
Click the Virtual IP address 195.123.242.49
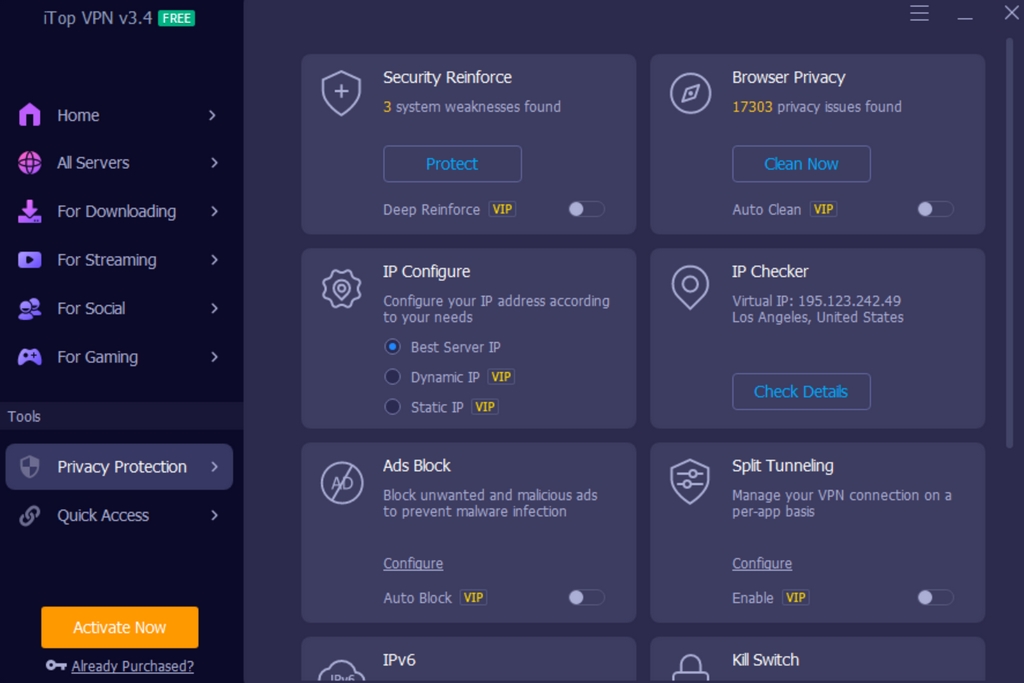coord(850,301)
